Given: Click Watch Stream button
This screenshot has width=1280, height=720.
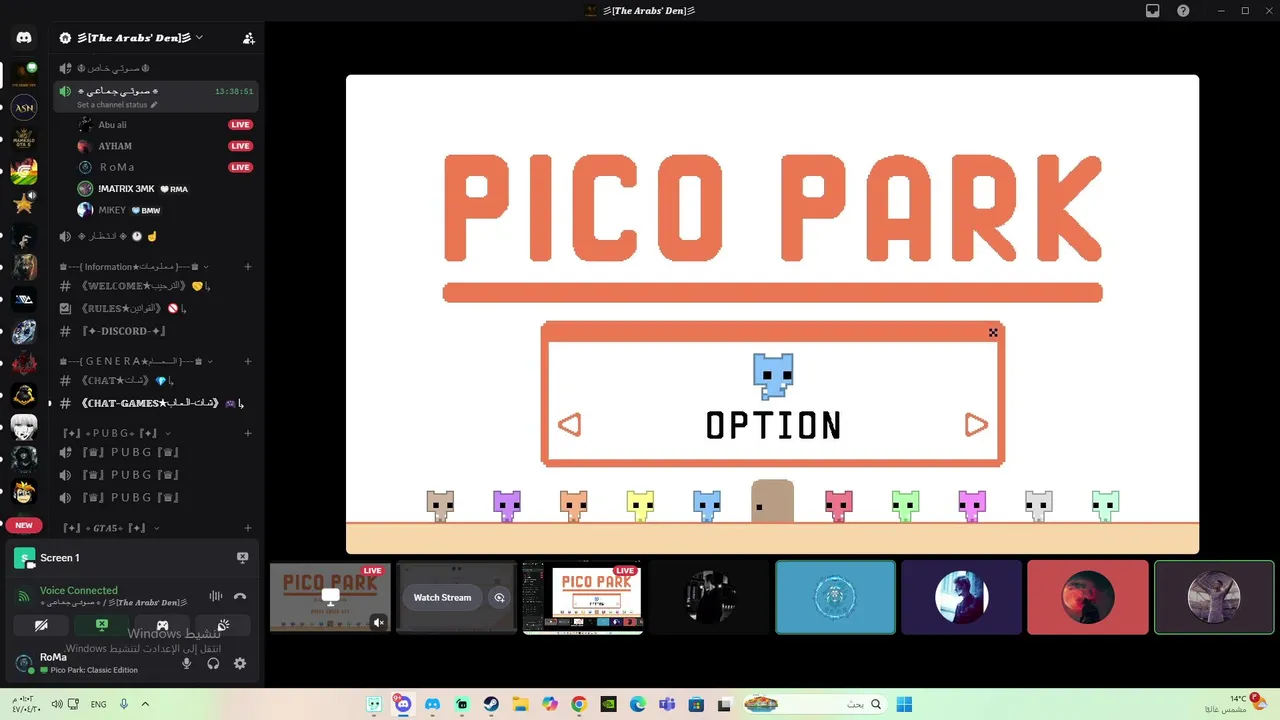Looking at the screenshot, I should (442, 597).
